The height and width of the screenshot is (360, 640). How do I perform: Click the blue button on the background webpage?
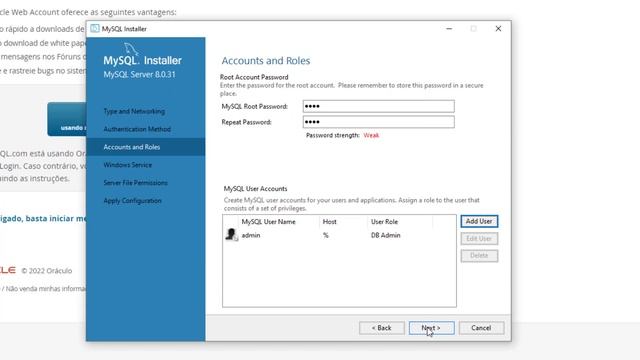(x=67, y=119)
